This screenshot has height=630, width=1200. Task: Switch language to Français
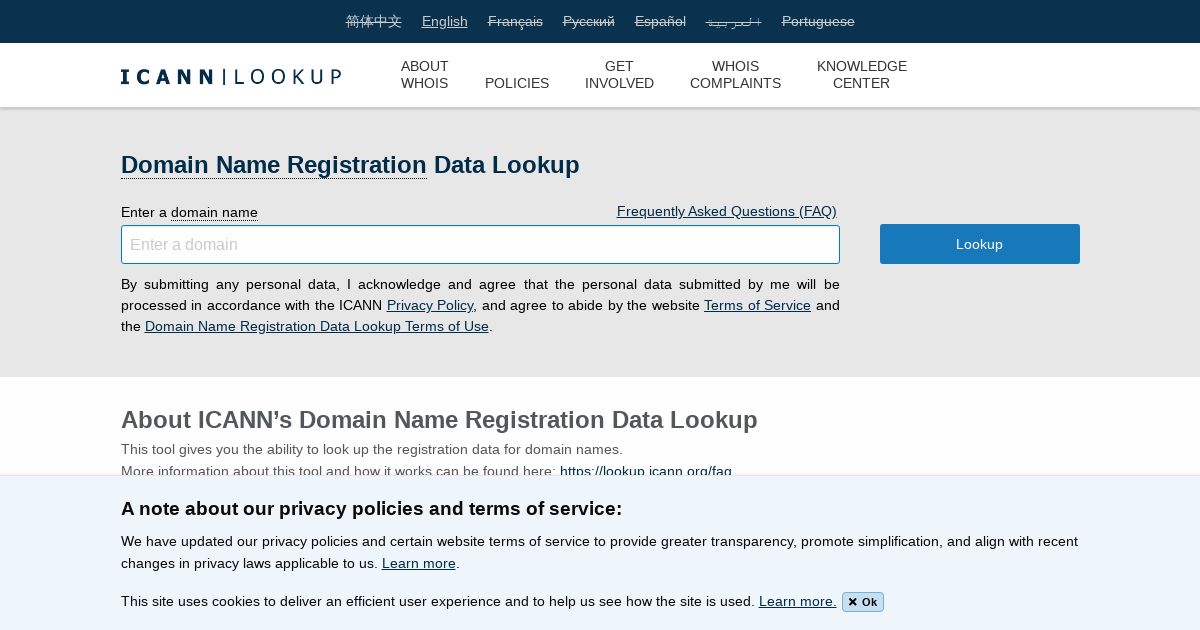point(515,21)
